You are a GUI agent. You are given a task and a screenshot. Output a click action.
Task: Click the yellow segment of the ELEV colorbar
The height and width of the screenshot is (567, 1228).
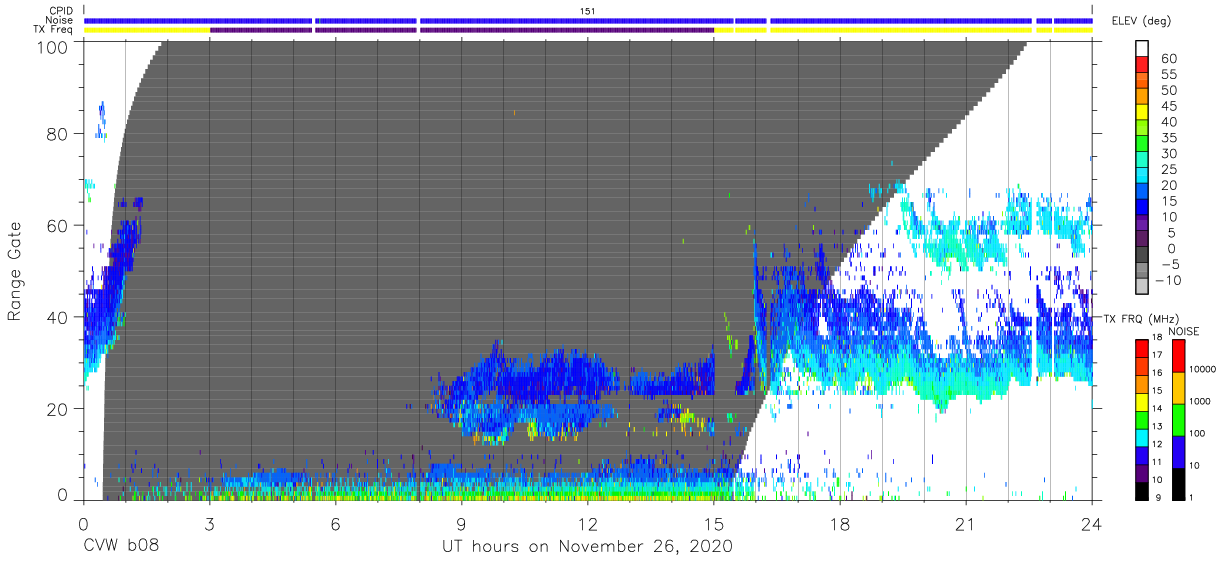point(1144,113)
